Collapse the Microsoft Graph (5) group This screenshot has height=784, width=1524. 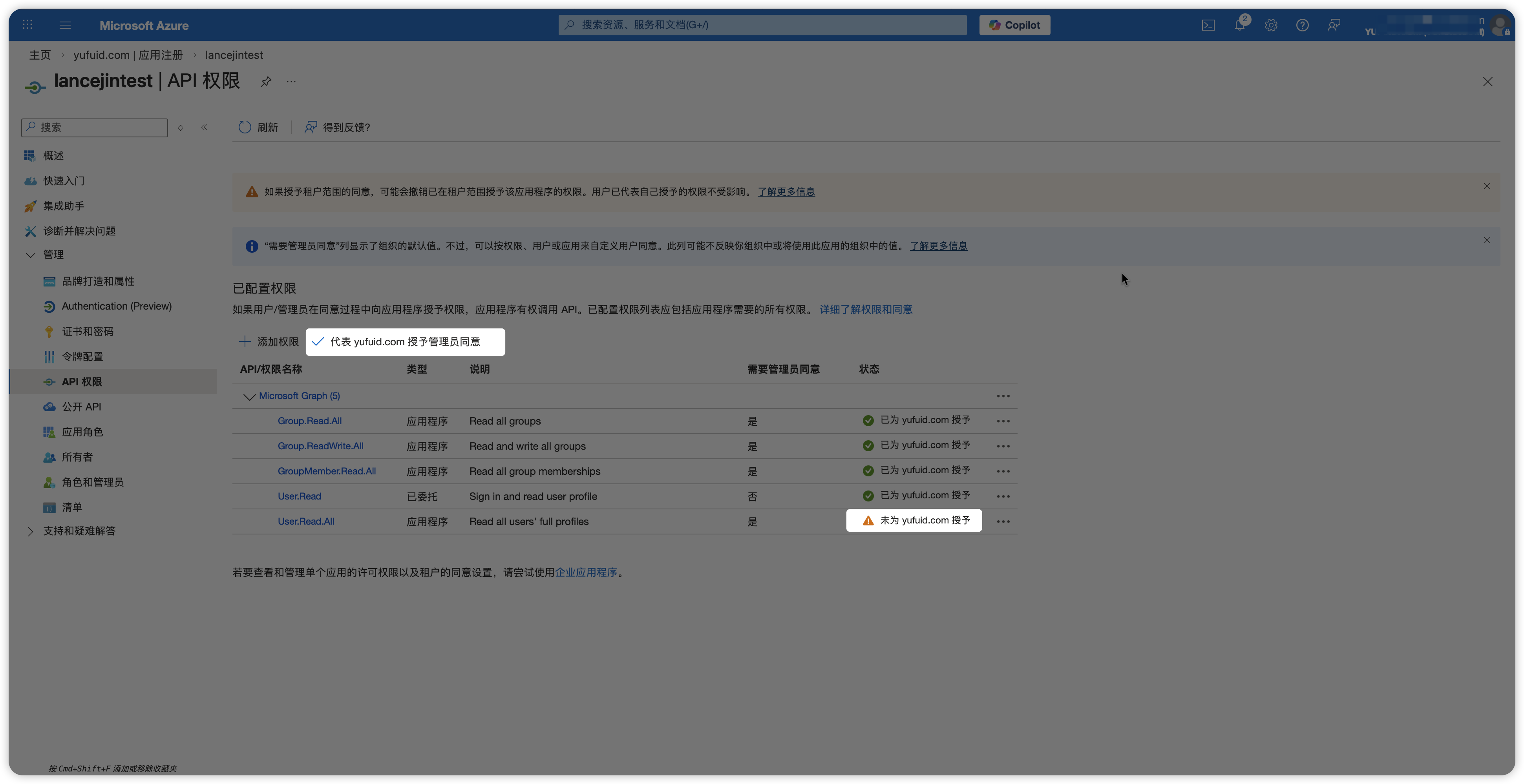tap(249, 397)
